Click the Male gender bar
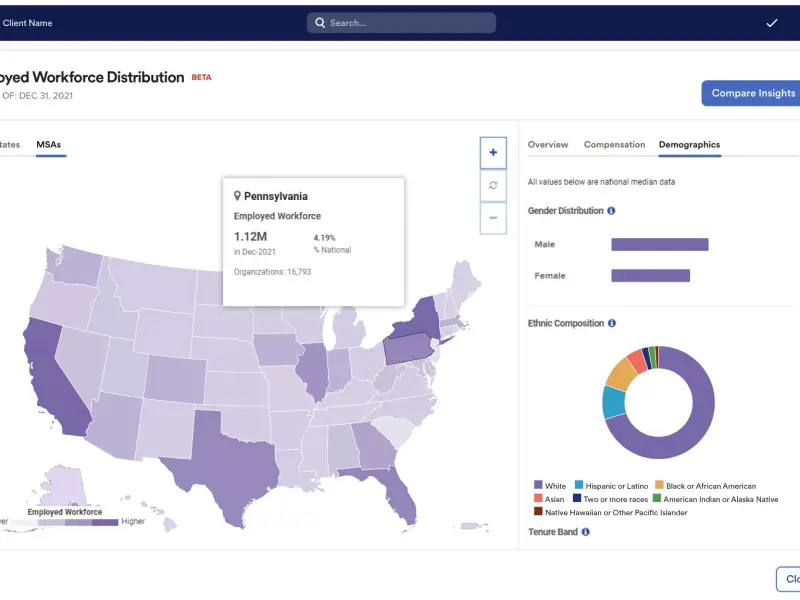The image size is (800, 600). tap(660, 244)
